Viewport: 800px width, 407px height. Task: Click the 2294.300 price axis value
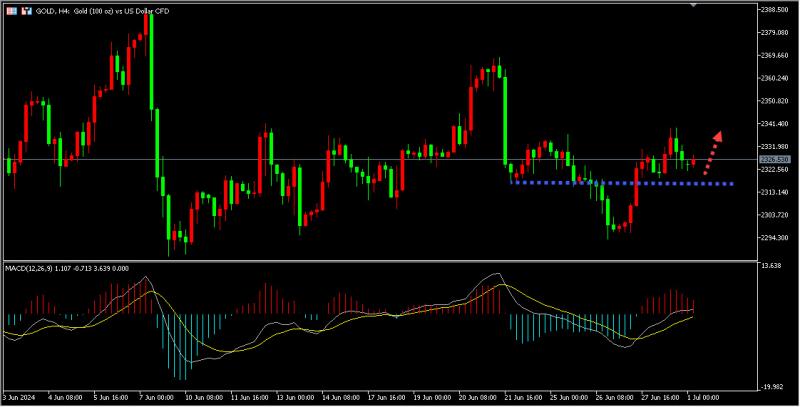tap(775, 238)
